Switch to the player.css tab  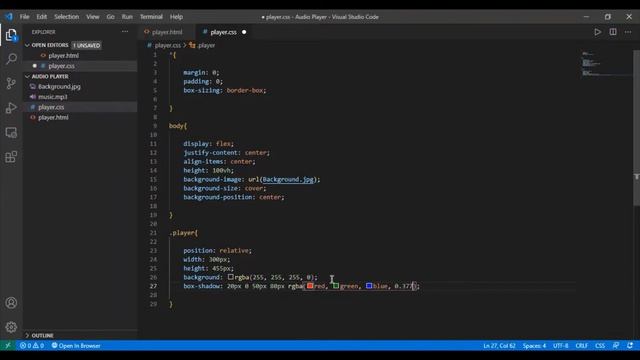coord(223,32)
